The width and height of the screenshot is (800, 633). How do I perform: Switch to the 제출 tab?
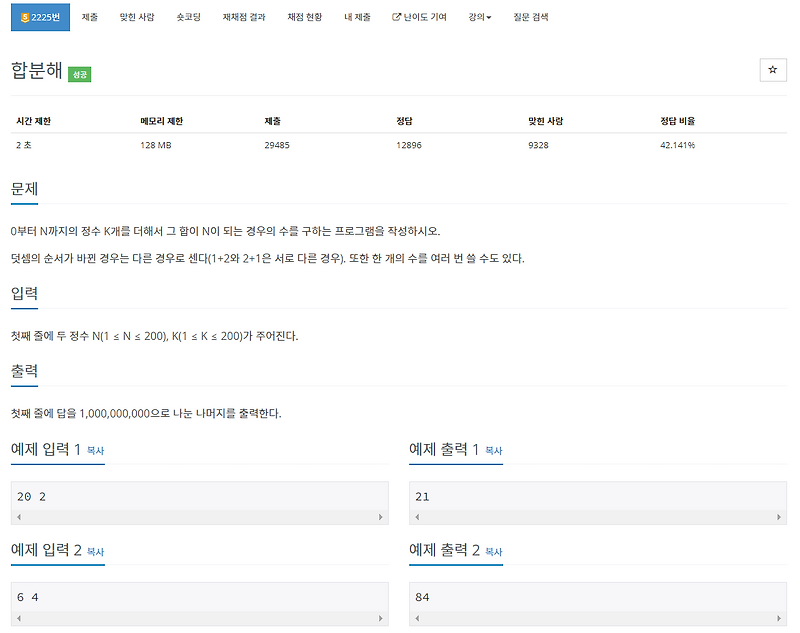90,16
